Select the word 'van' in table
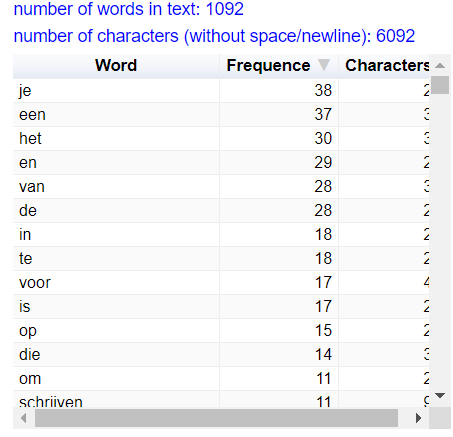This screenshot has width=453, height=437. pos(32,187)
